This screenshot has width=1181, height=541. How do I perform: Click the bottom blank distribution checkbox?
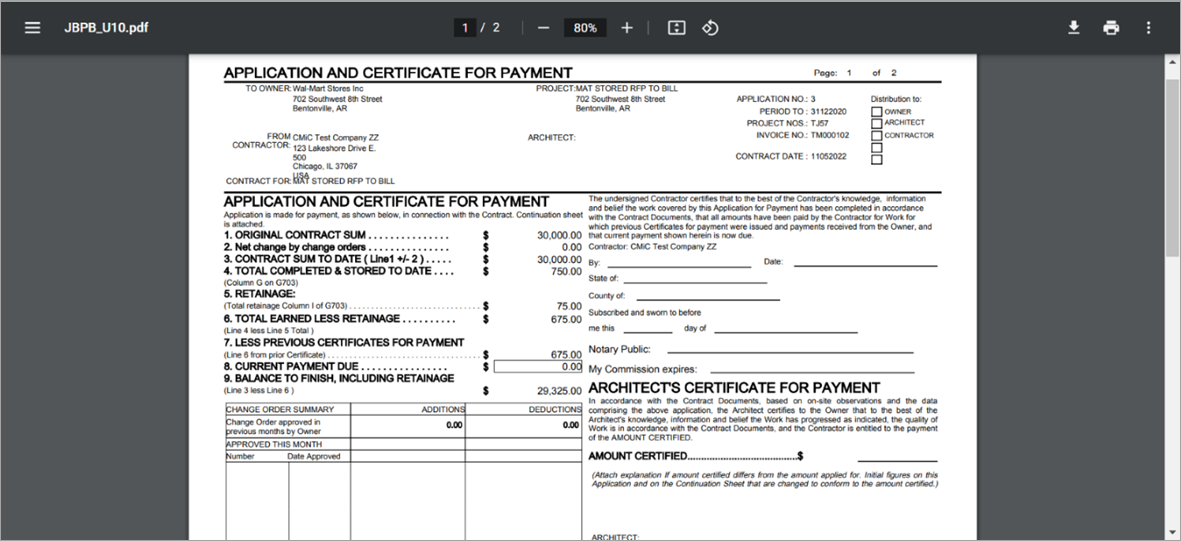[x=876, y=160]
